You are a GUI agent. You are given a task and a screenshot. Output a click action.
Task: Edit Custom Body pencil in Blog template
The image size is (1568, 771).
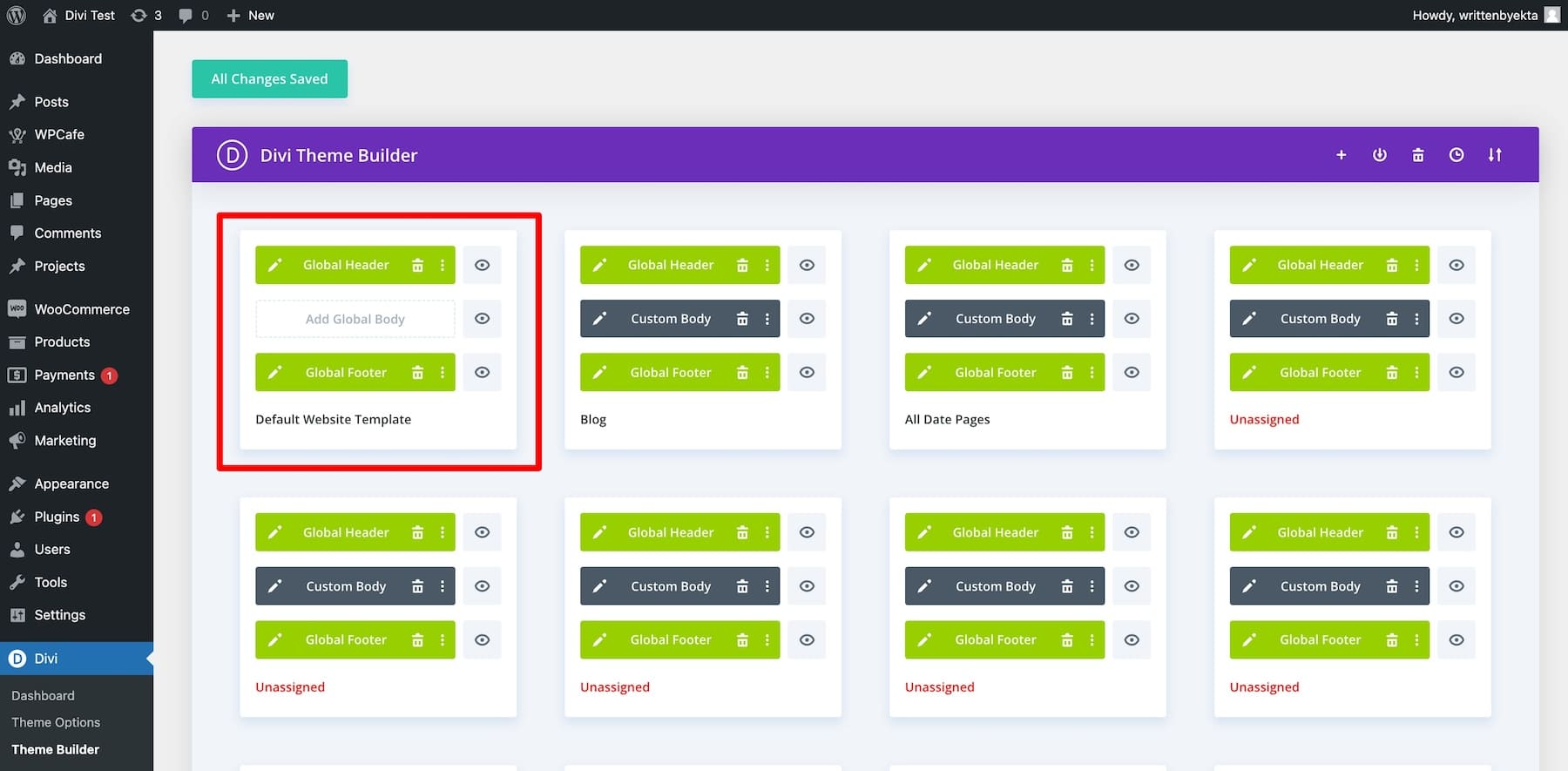[599, 319]
